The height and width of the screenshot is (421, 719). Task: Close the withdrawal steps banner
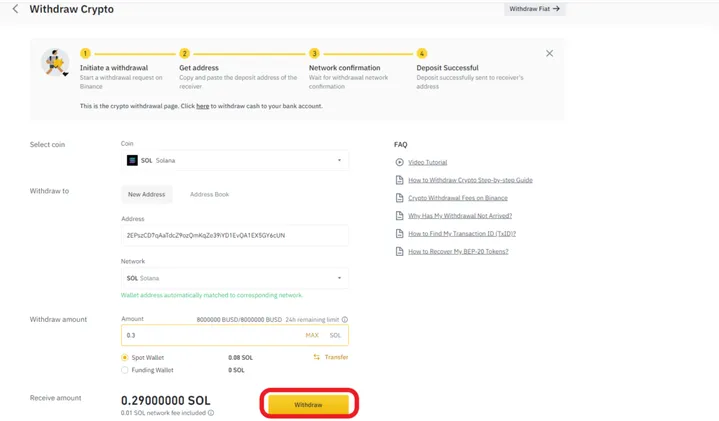[549, 53]
